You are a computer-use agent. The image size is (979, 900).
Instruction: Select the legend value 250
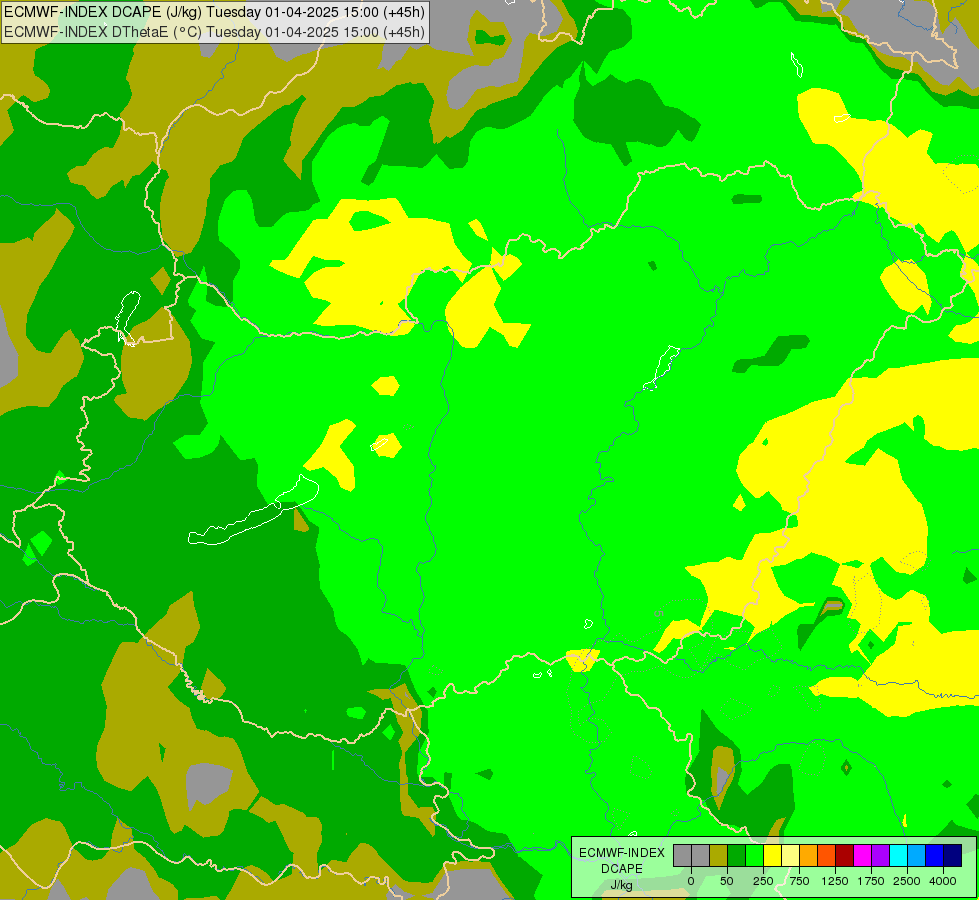click(x=763, y=881)
